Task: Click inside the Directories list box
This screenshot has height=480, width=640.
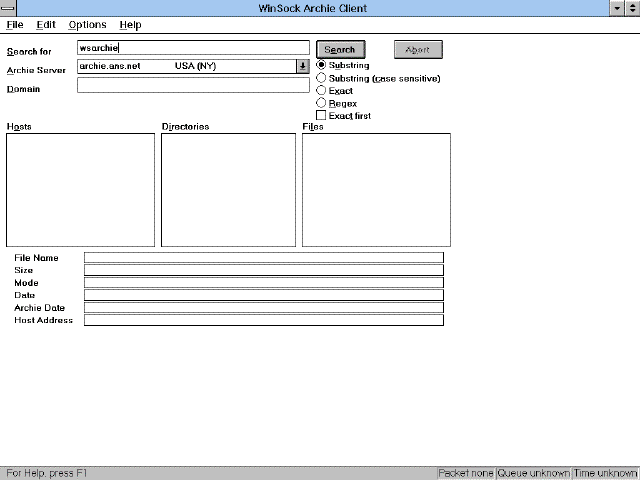Action: pos(229,190)
